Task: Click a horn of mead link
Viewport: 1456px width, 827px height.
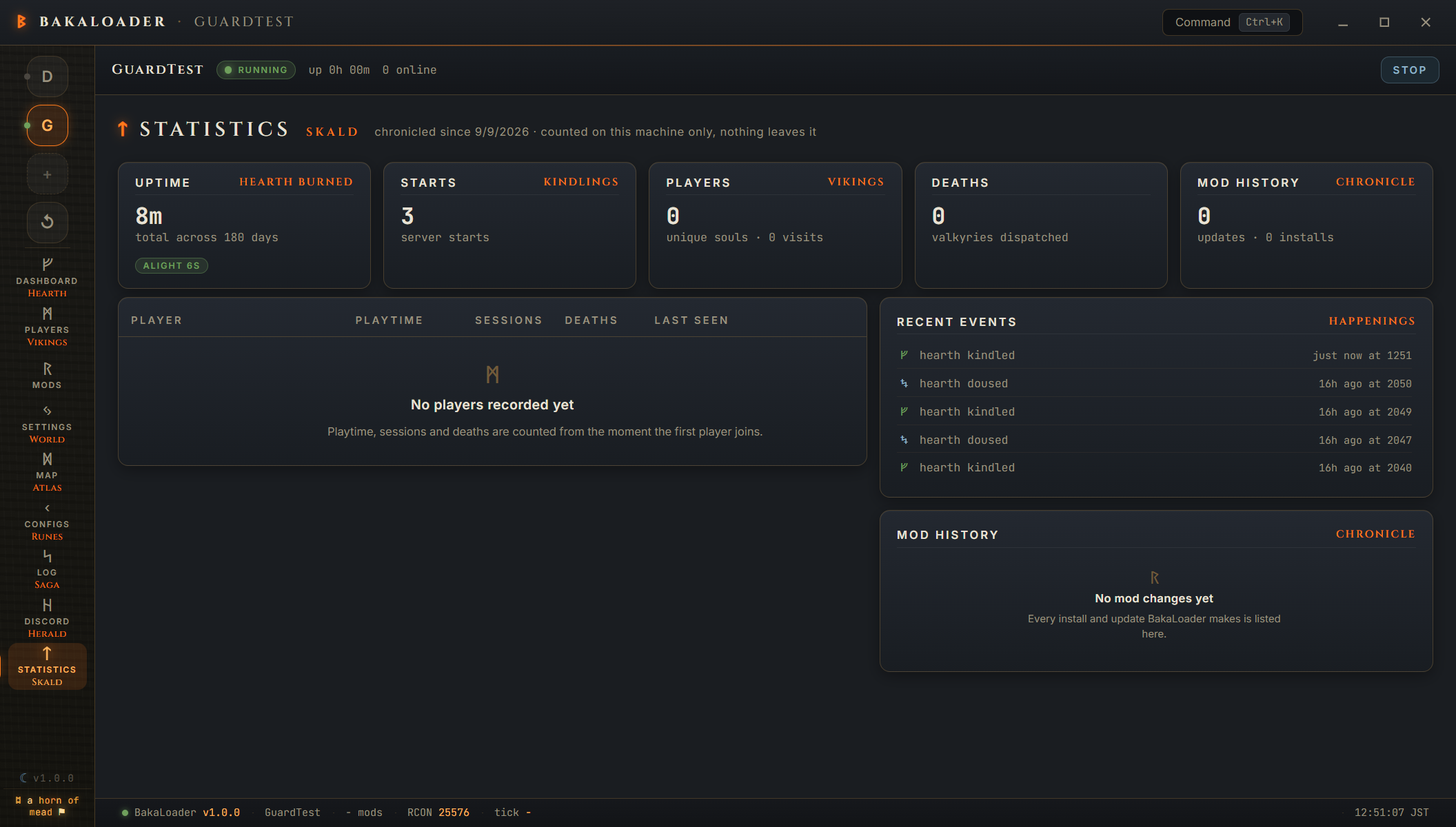Action: (47, 806)
